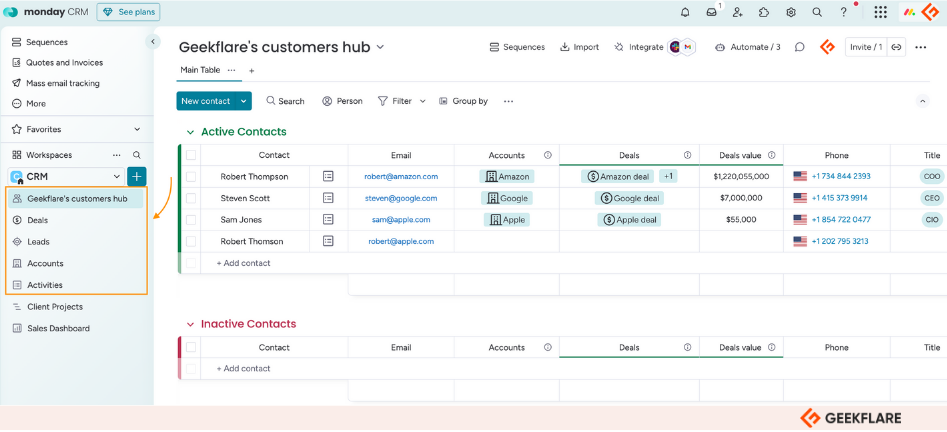Screen dimensions: 947x432
Task: Click the top bar search magnifier
Action: 817,12
